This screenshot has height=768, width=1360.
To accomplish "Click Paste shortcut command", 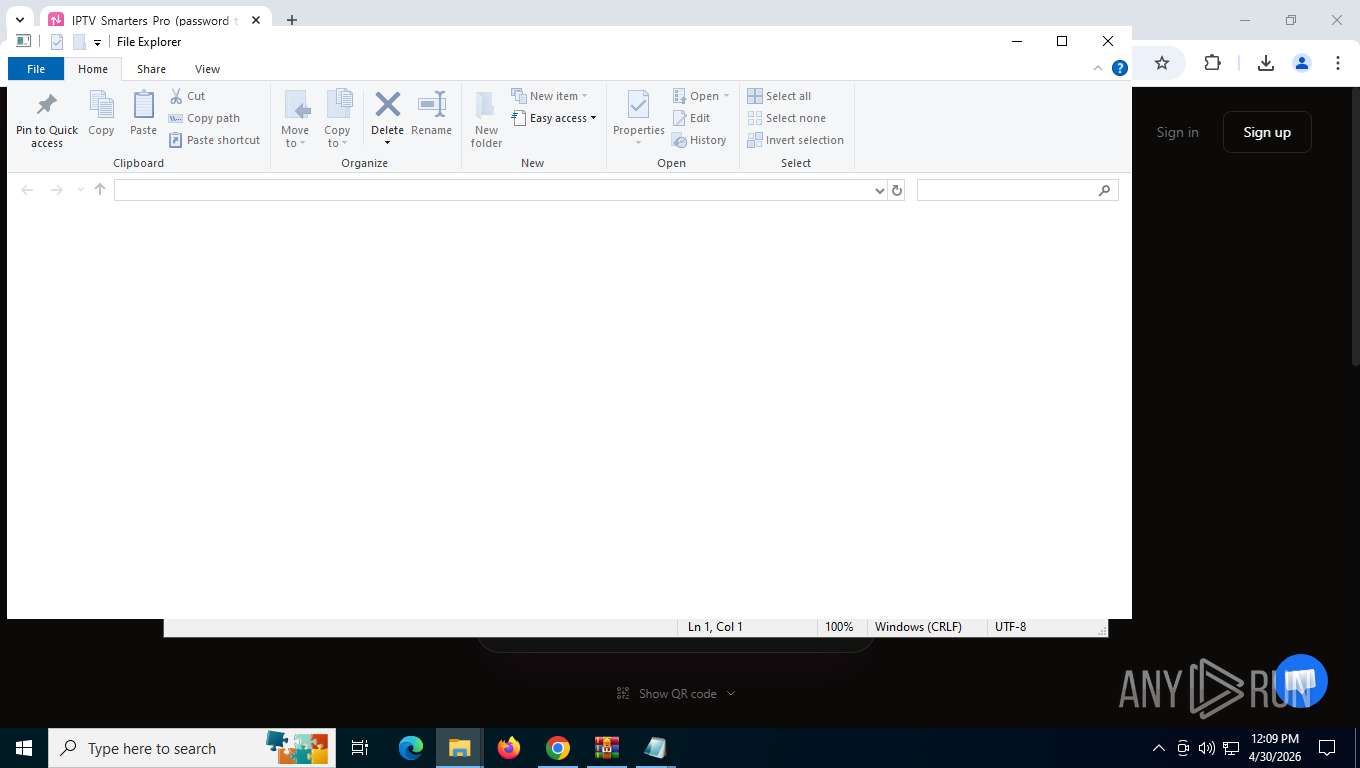I will coord(214,140).
